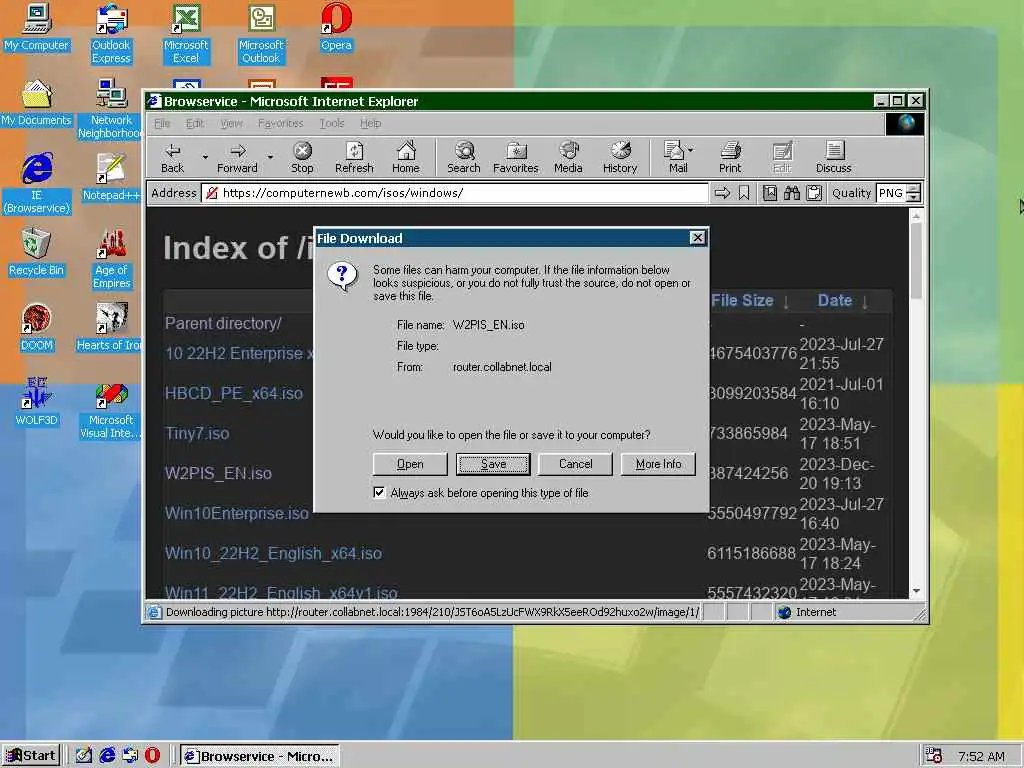Click the Forward toolbar button
Screen dimensions: 1024x768
(x=237, y=157)
